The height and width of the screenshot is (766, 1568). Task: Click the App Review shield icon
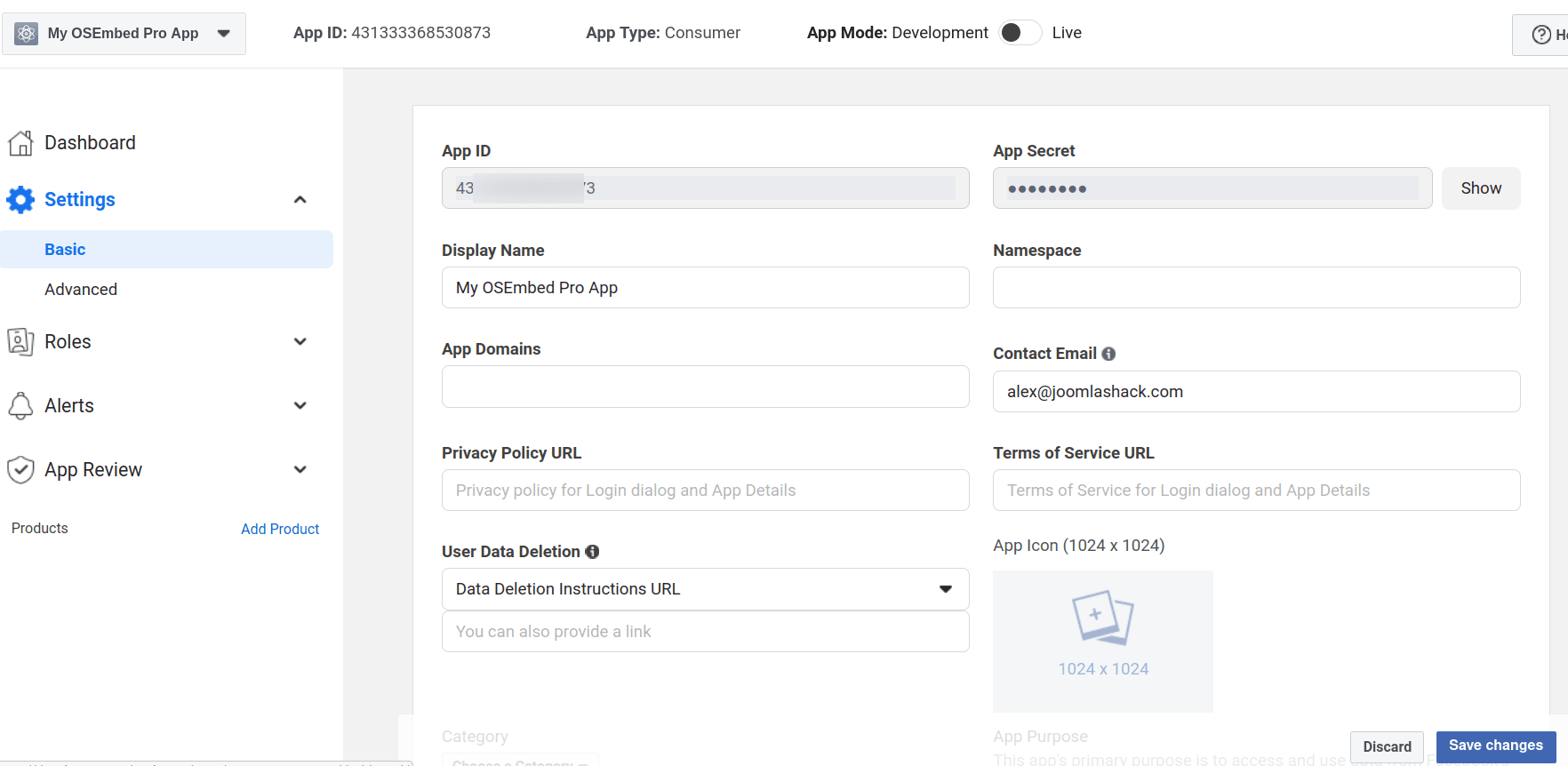[20, 470]
